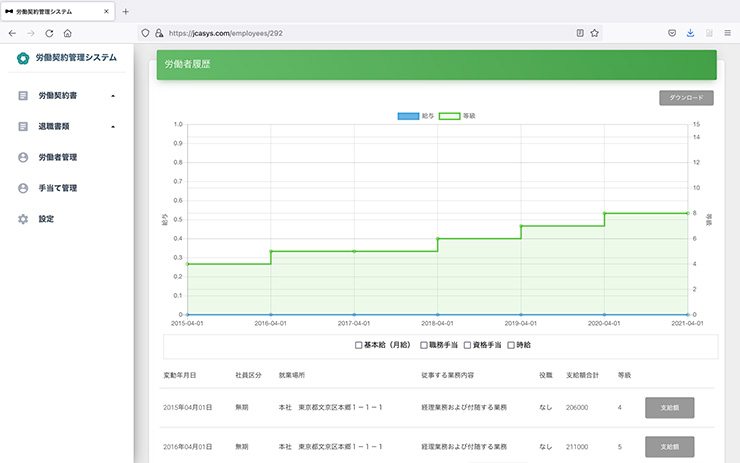Click 支給額 button for 2016年04月01日 row
The height and width of the screenshot is (463, 740).
(x=669, y=447)
